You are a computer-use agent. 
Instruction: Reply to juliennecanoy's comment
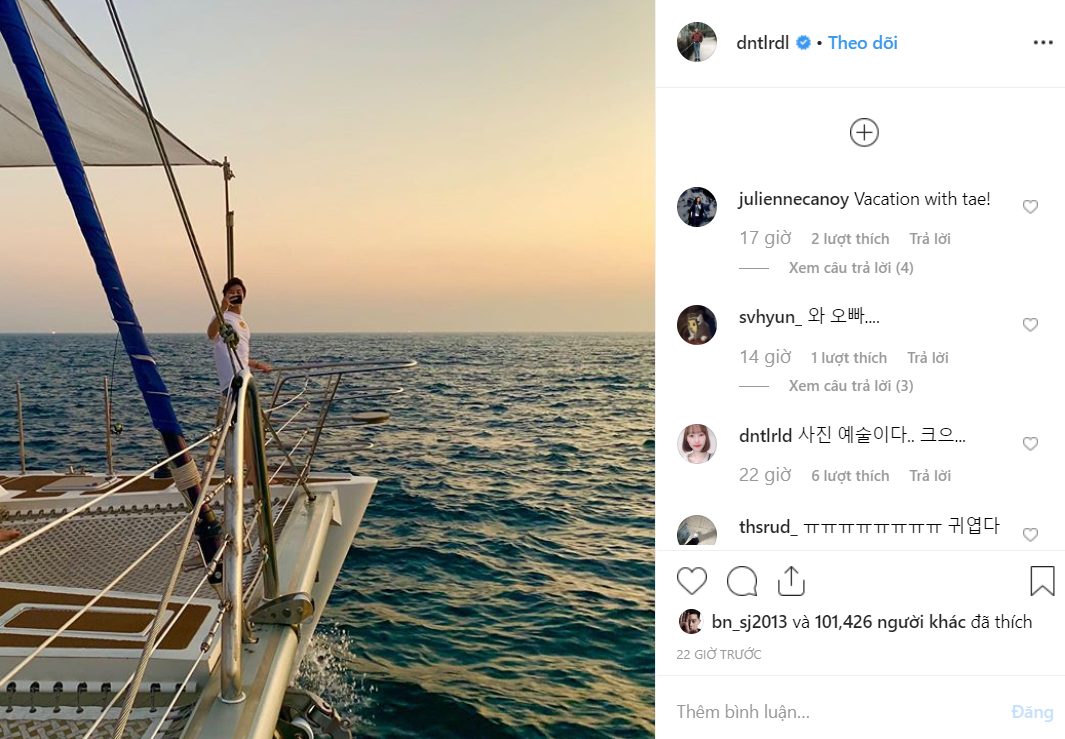930,239
